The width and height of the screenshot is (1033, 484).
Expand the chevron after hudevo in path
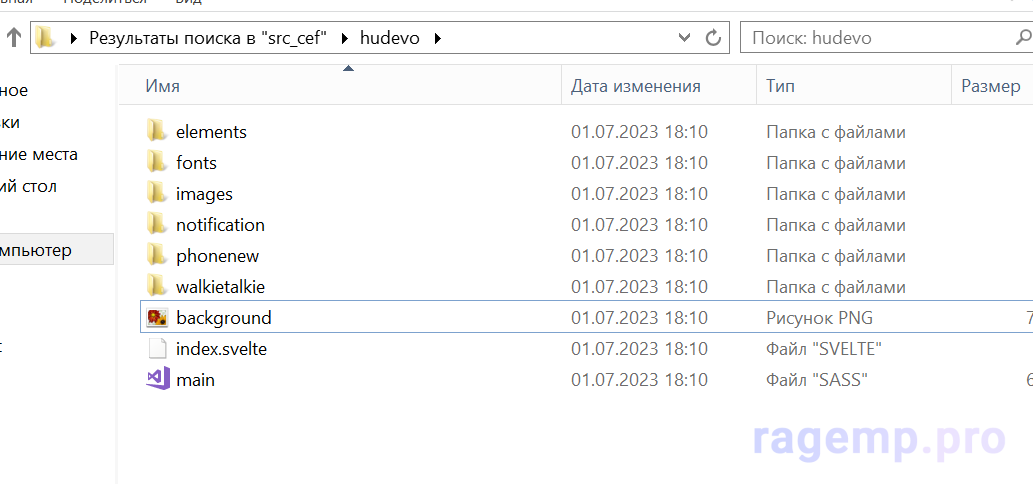pos(437,38)
